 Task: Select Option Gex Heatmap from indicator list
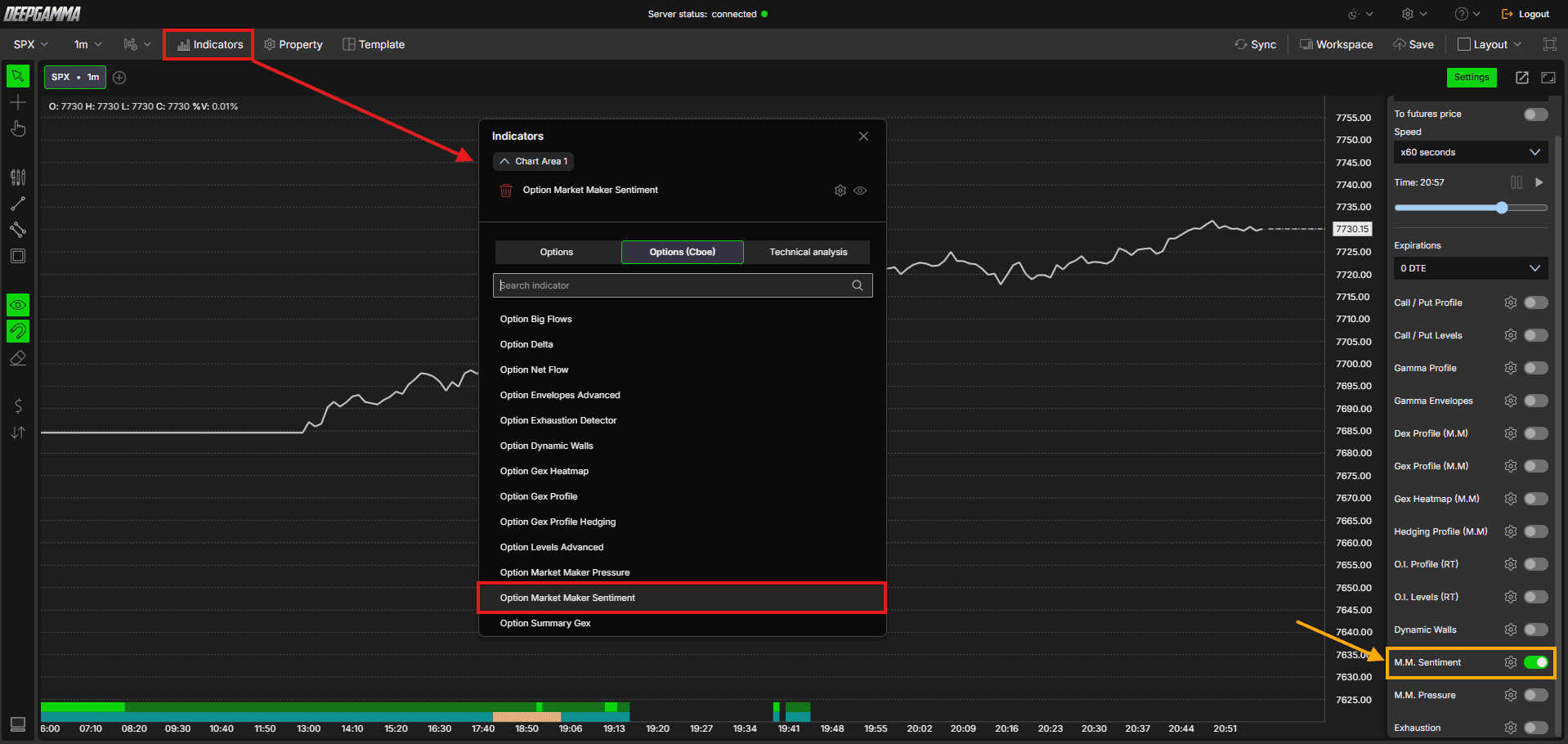[x=544, y=471]
